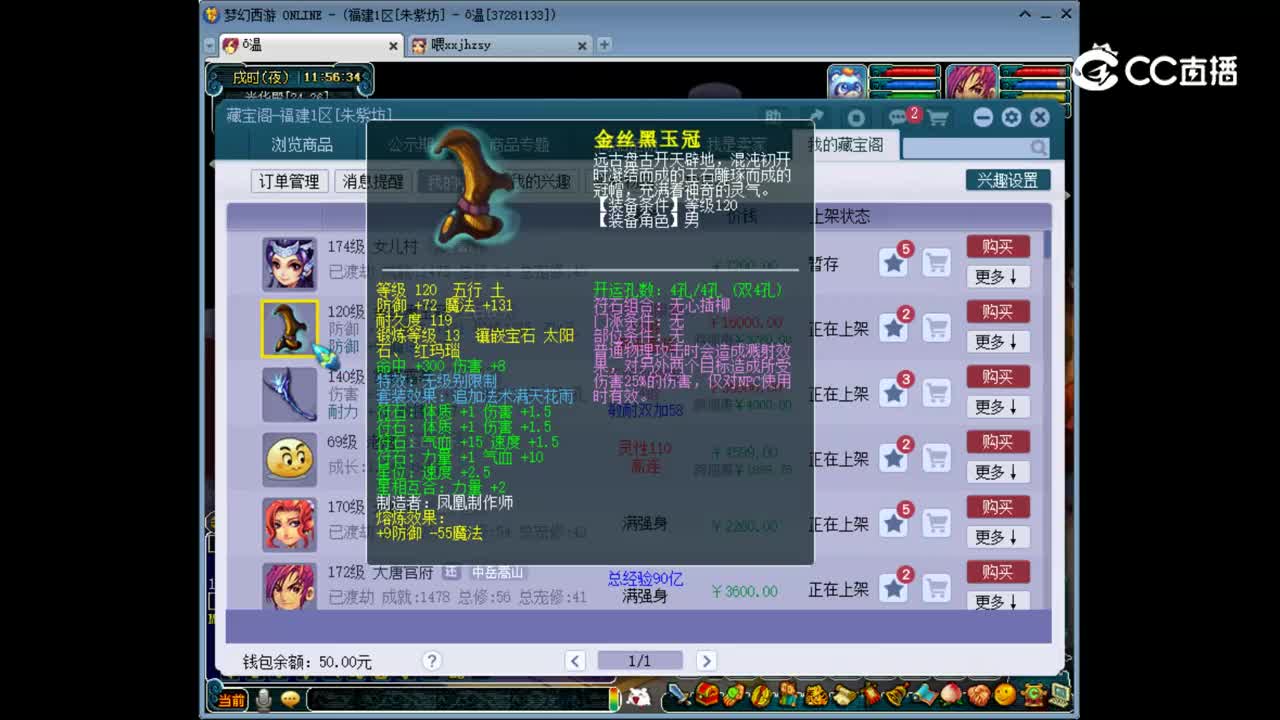Open the 订单管理 sub-tab
The width and height of the screenshot is (1280, 720).
pyautogui.click(x=289, y=181)
